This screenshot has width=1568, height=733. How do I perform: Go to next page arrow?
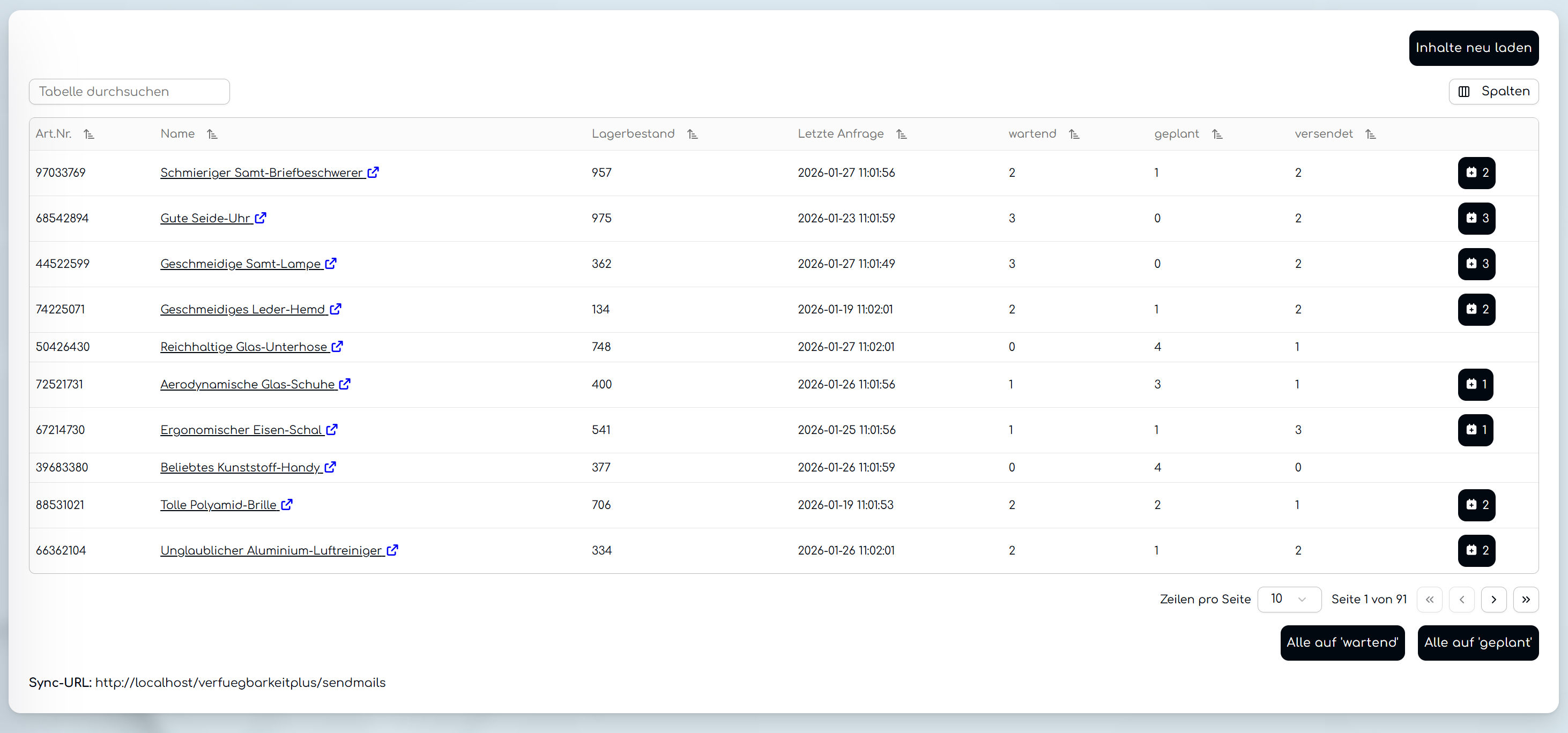pos(1493,599)
